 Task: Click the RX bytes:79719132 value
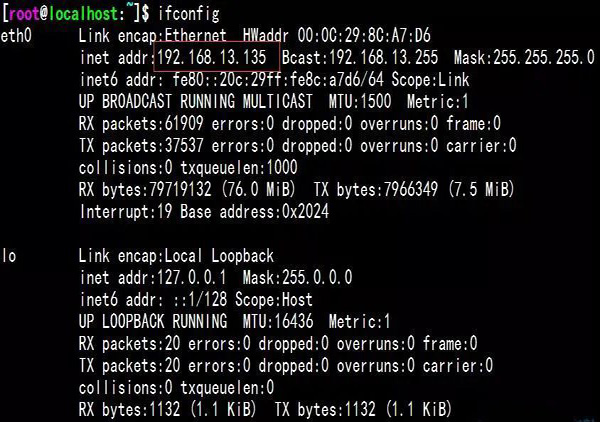pyautogui.click(x=145, y=189)
